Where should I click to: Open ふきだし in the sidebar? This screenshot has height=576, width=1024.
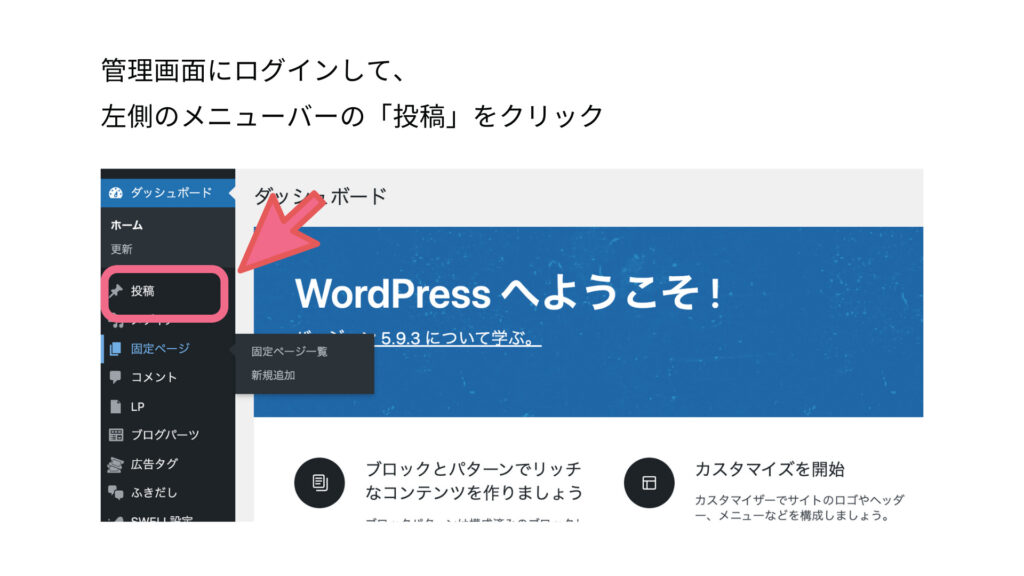pyautogui.click(x=154, y=492)
